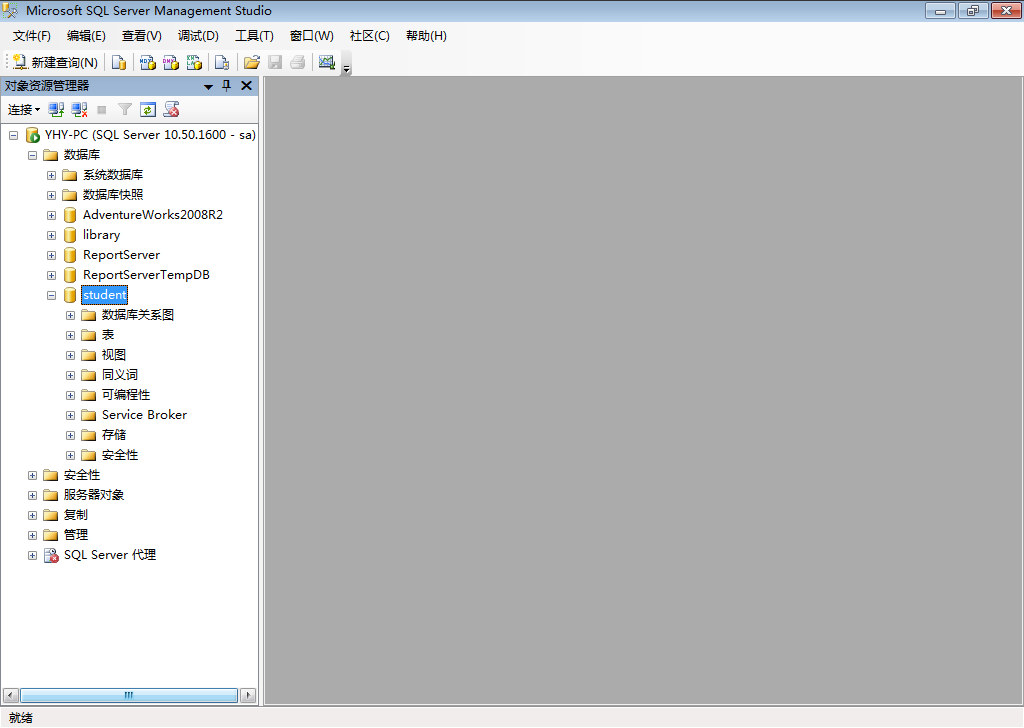
Task: Open the 社区(C) menu
Action: point(370,36)
